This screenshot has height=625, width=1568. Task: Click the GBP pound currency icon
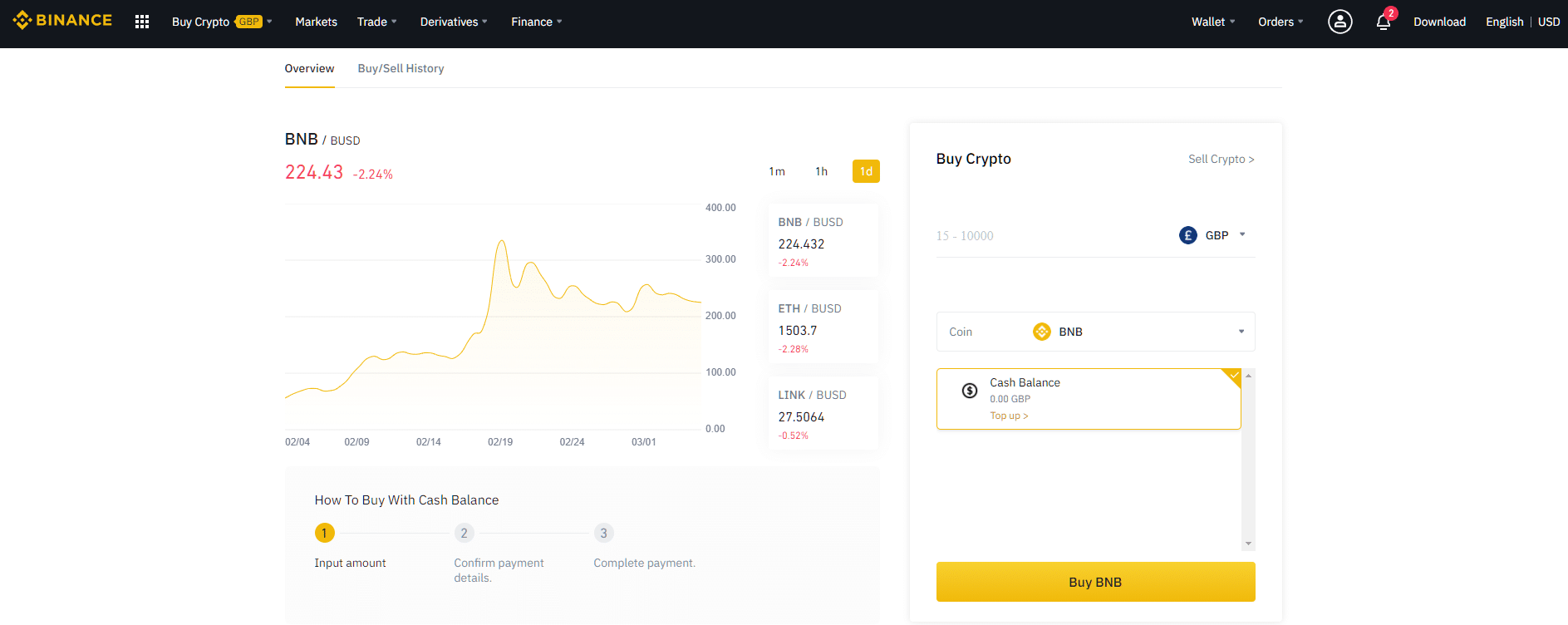tap(1188, 235)
